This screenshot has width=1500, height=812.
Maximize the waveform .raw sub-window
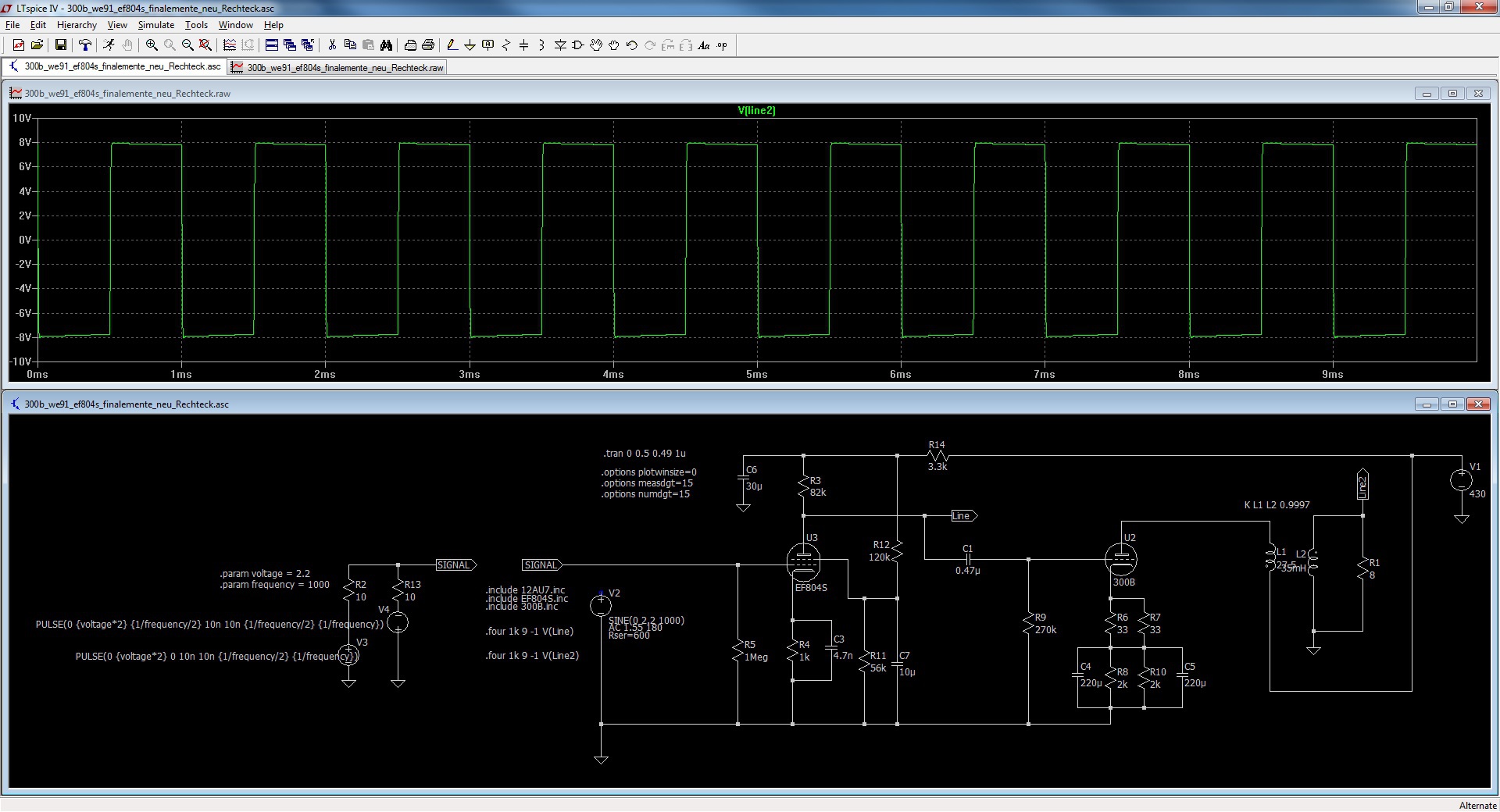coord(1452,94)
